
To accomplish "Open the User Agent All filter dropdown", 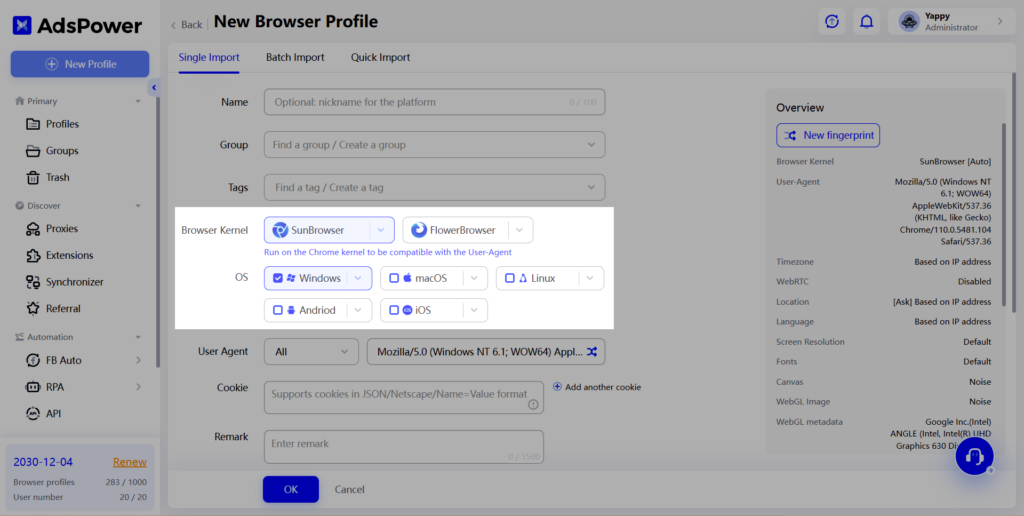I will (312, 351).
